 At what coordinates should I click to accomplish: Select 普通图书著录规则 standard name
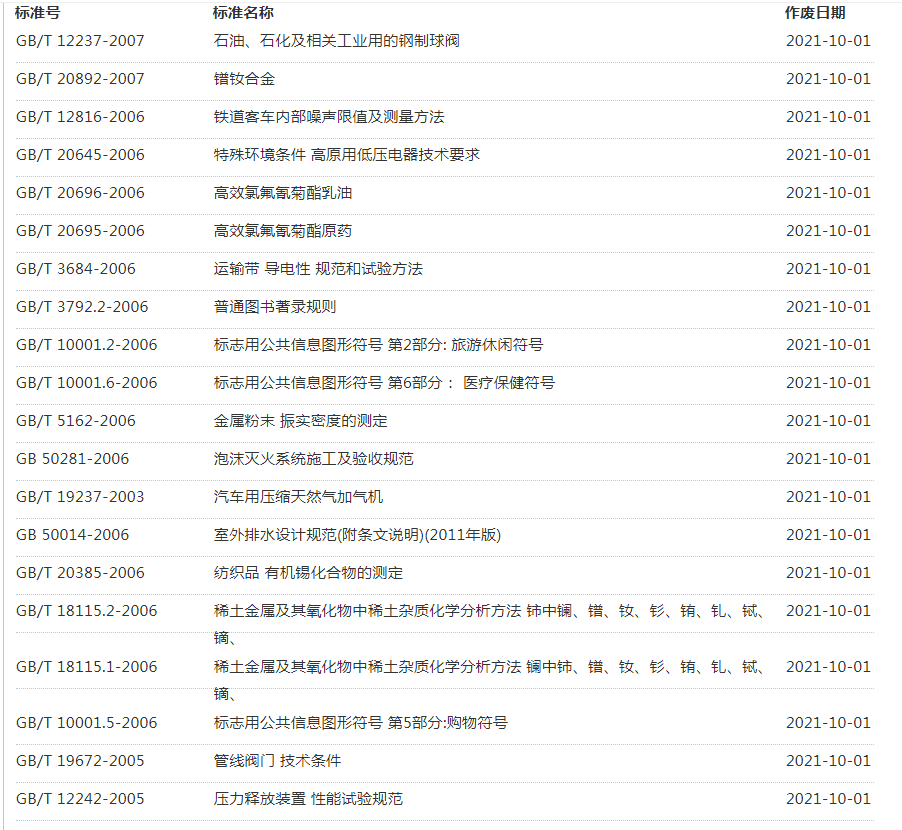[275, 307]
